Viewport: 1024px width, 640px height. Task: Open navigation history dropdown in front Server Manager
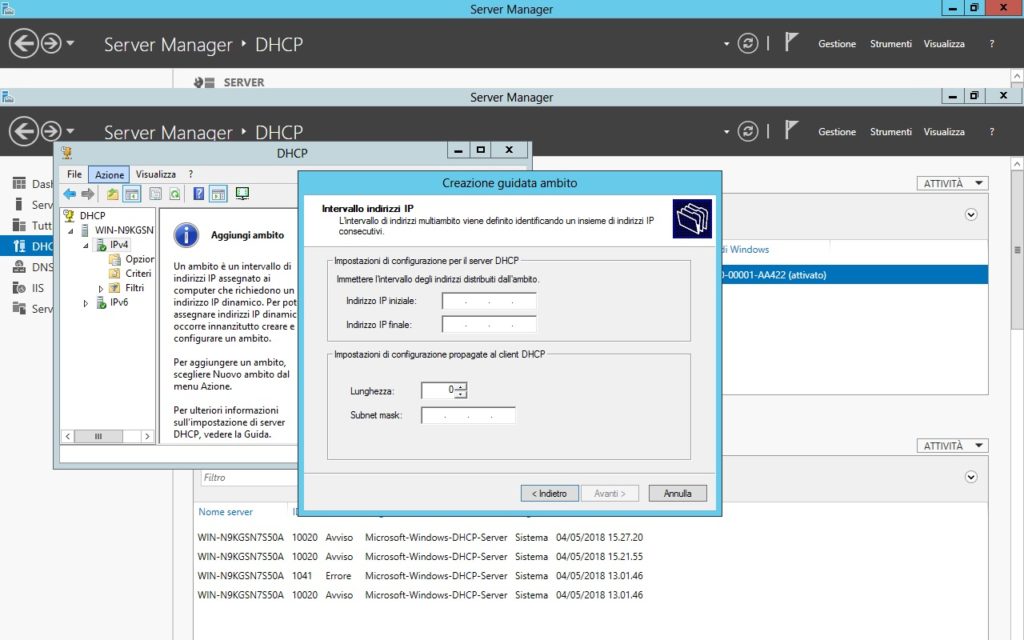click(x=70, y=131)
